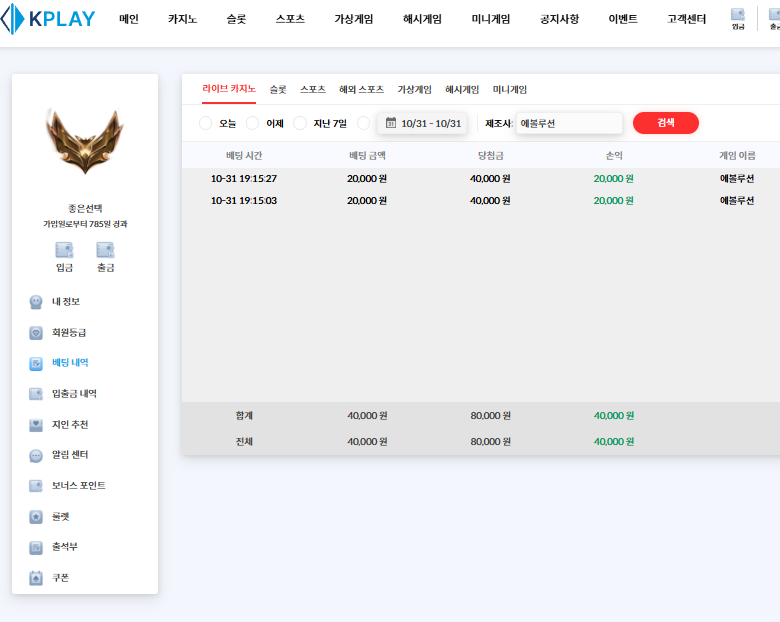Image resolution: width=780 pixels, height=622 pixels.
Task: Click the red 검색 search button
Action: pyautogui.click(x=666, y=123)
